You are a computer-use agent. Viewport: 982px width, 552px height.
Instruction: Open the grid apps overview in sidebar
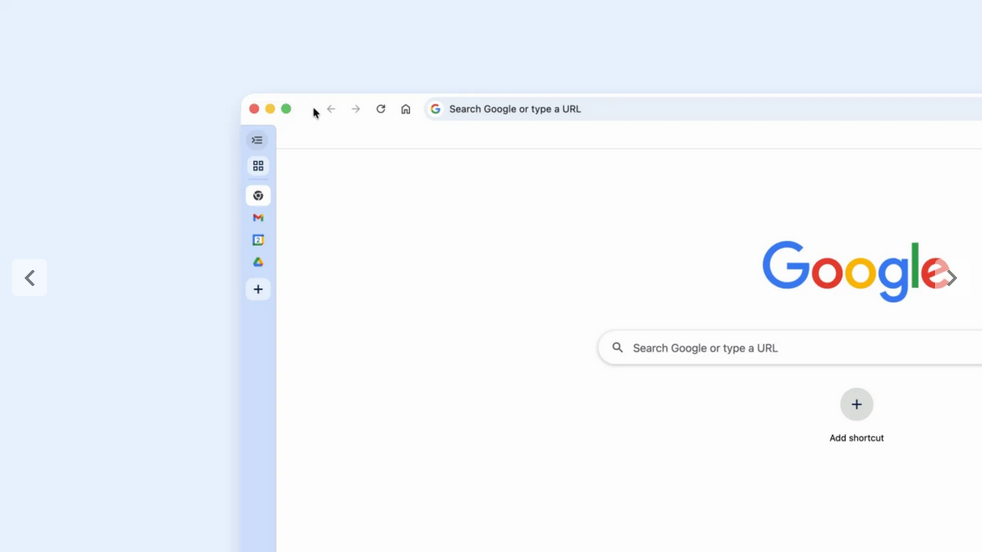[x=258, y=166]
